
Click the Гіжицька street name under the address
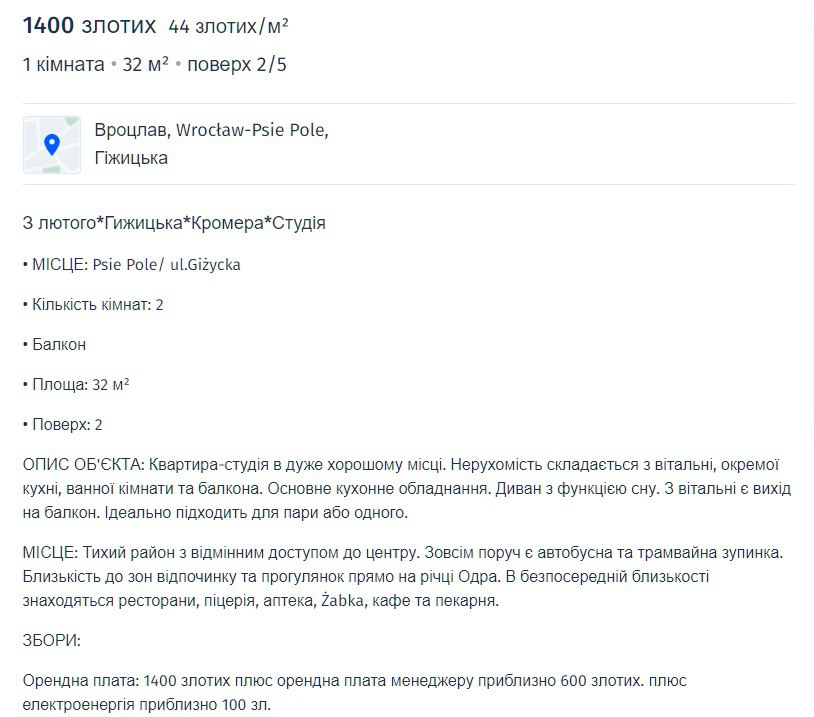[131, 158]
